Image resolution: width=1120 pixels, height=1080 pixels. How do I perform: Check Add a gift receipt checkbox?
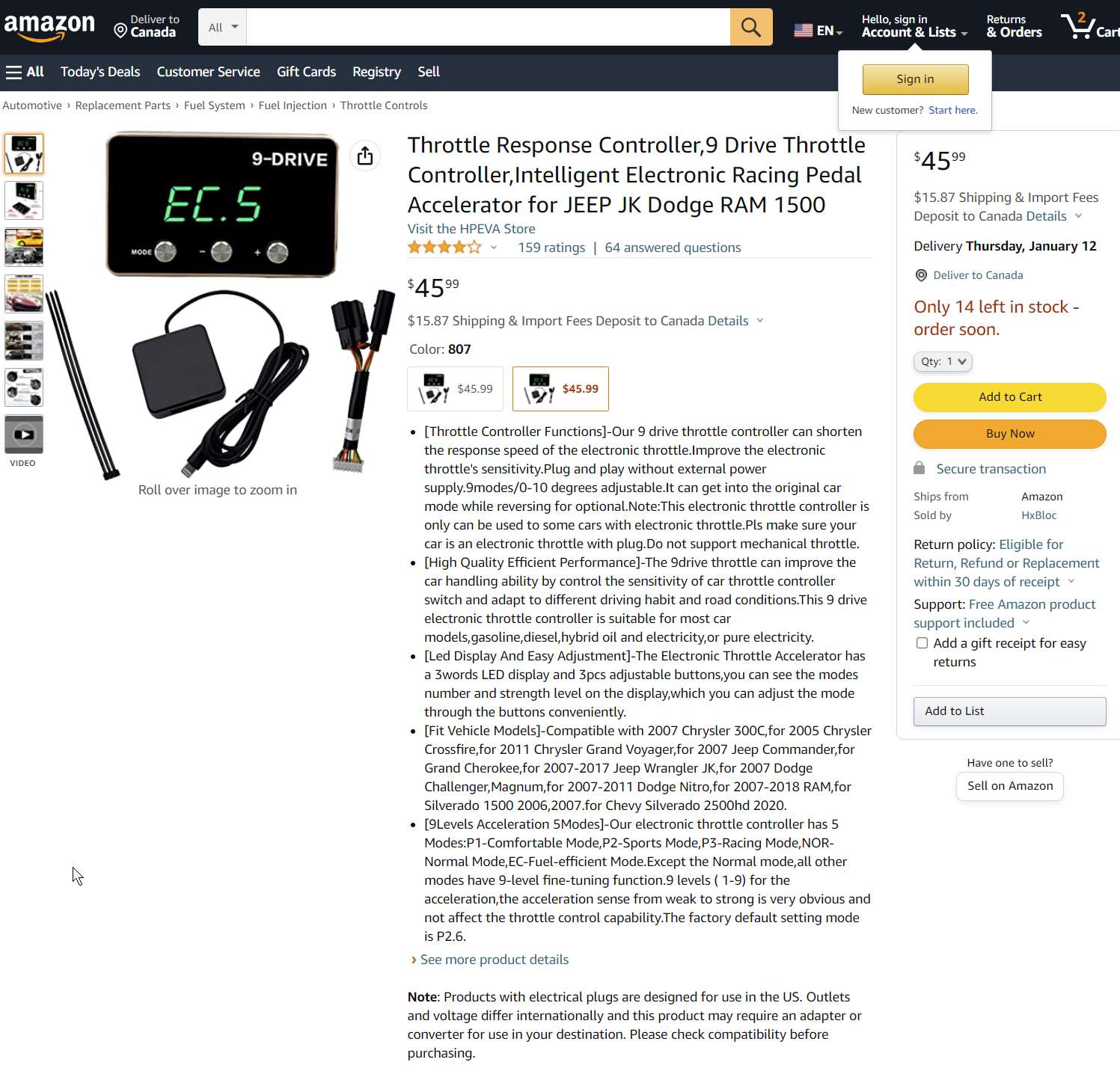point(922,643)
